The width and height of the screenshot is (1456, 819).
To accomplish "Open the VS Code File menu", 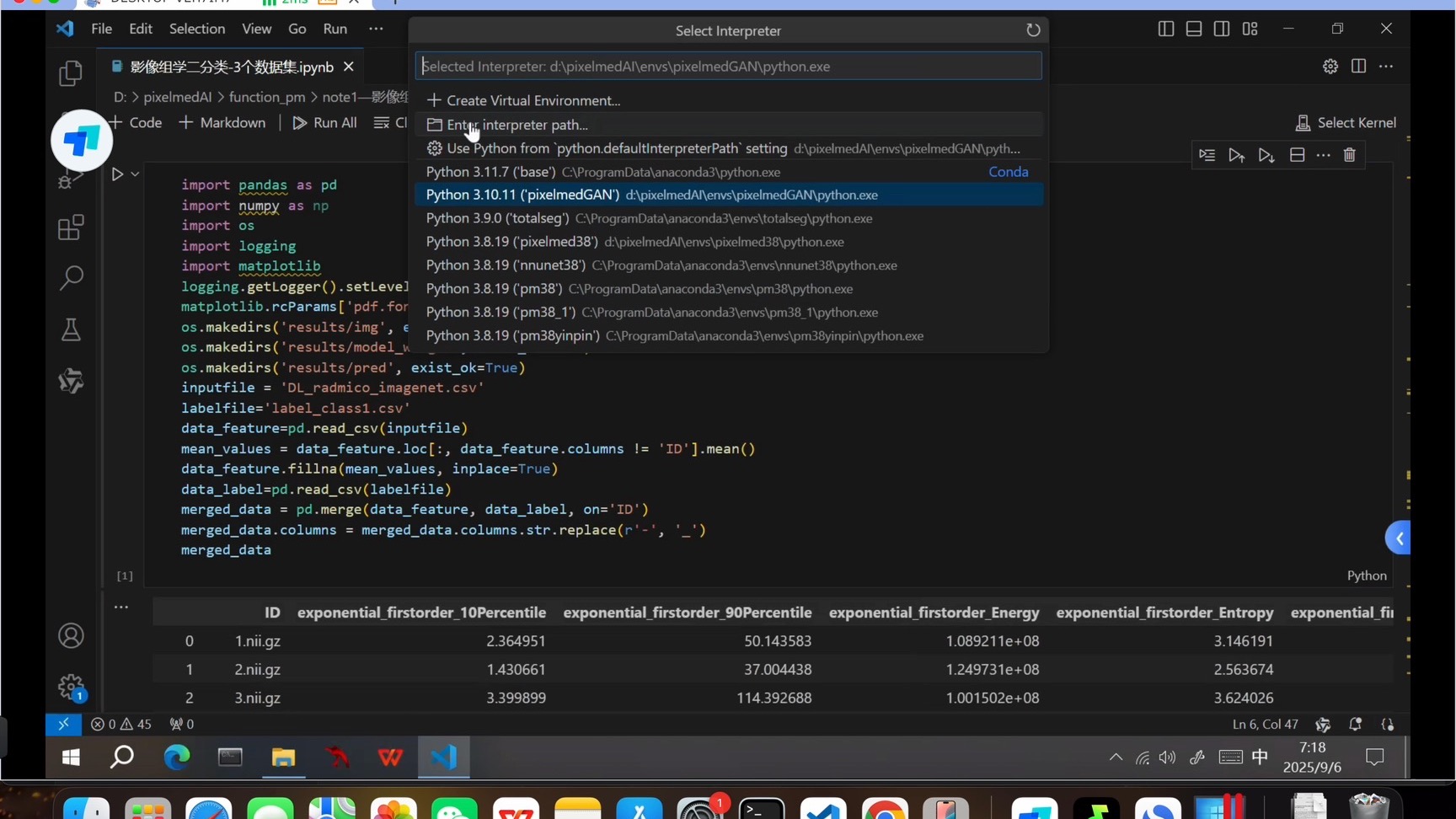I will point(101,29).
